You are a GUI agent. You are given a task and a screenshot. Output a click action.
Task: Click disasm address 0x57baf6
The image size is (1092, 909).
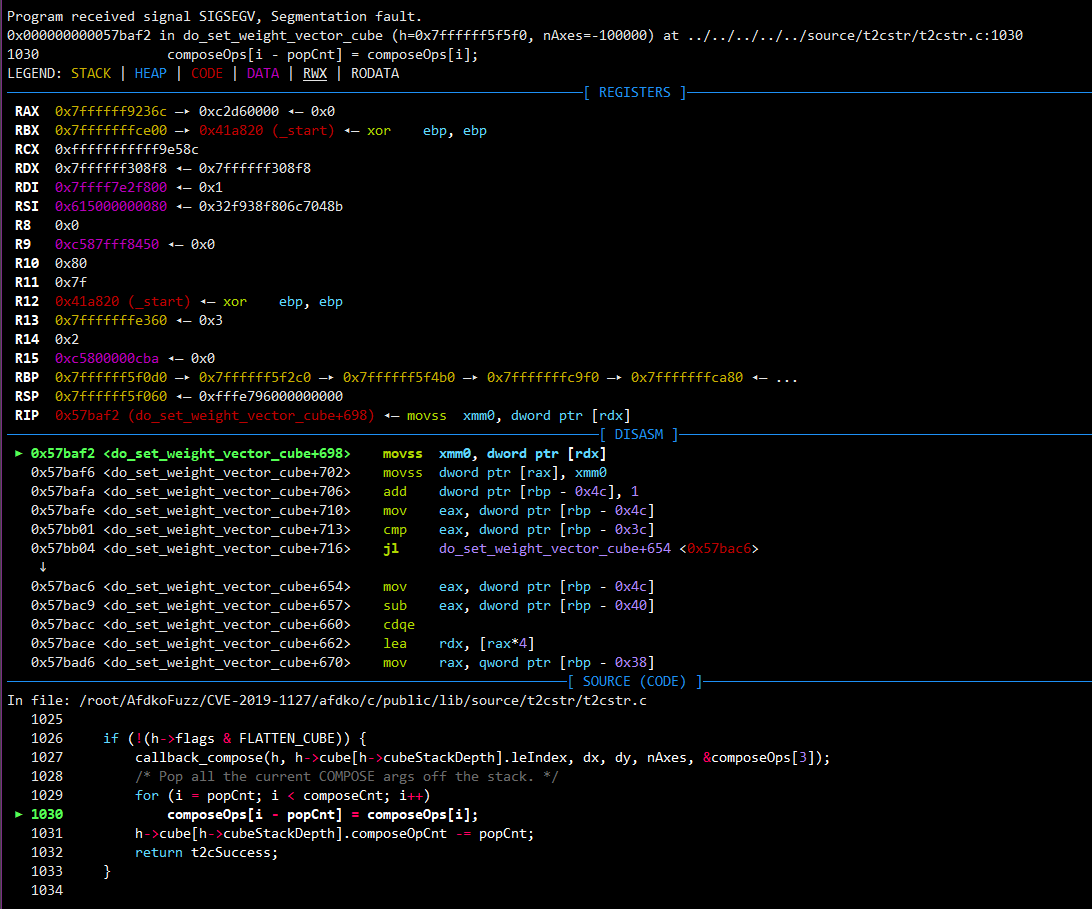[x=63, y=472]
